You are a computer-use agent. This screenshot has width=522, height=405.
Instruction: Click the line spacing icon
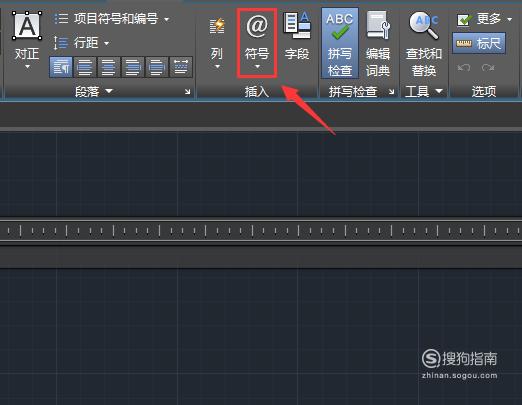pyautogui.click(x=61, y=43)
